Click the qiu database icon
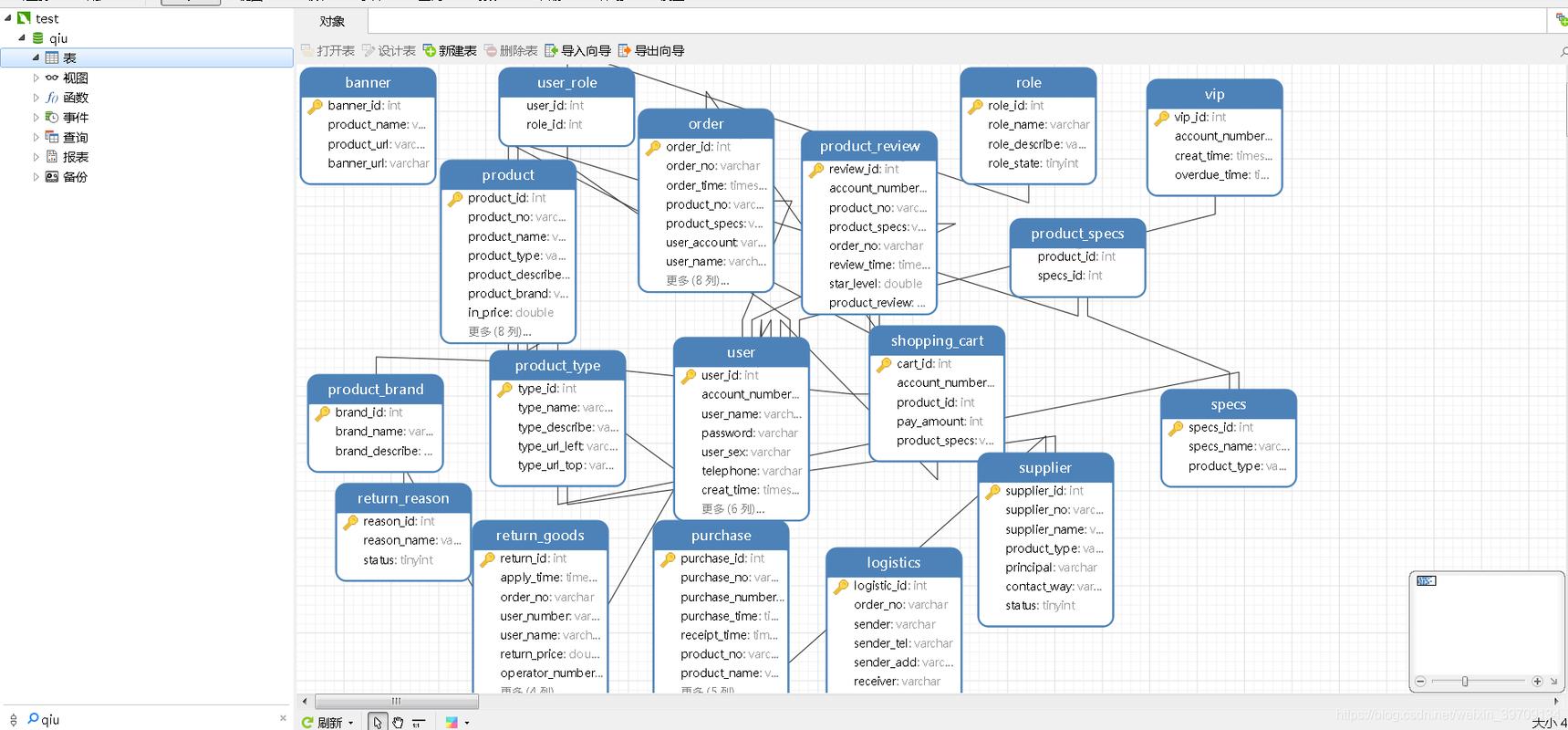Image resolution: width=1568 pixels, height=730 pixels. 37,38
